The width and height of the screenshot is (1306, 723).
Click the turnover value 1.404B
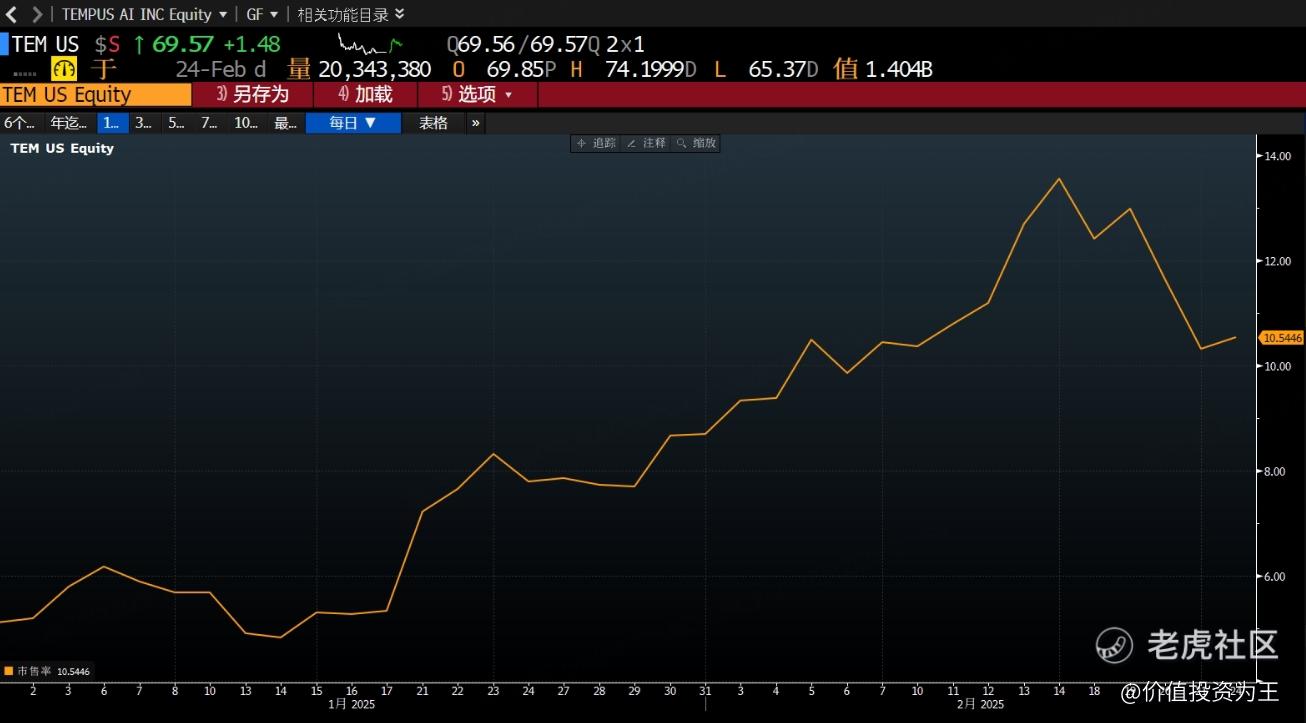pos(899,69)
